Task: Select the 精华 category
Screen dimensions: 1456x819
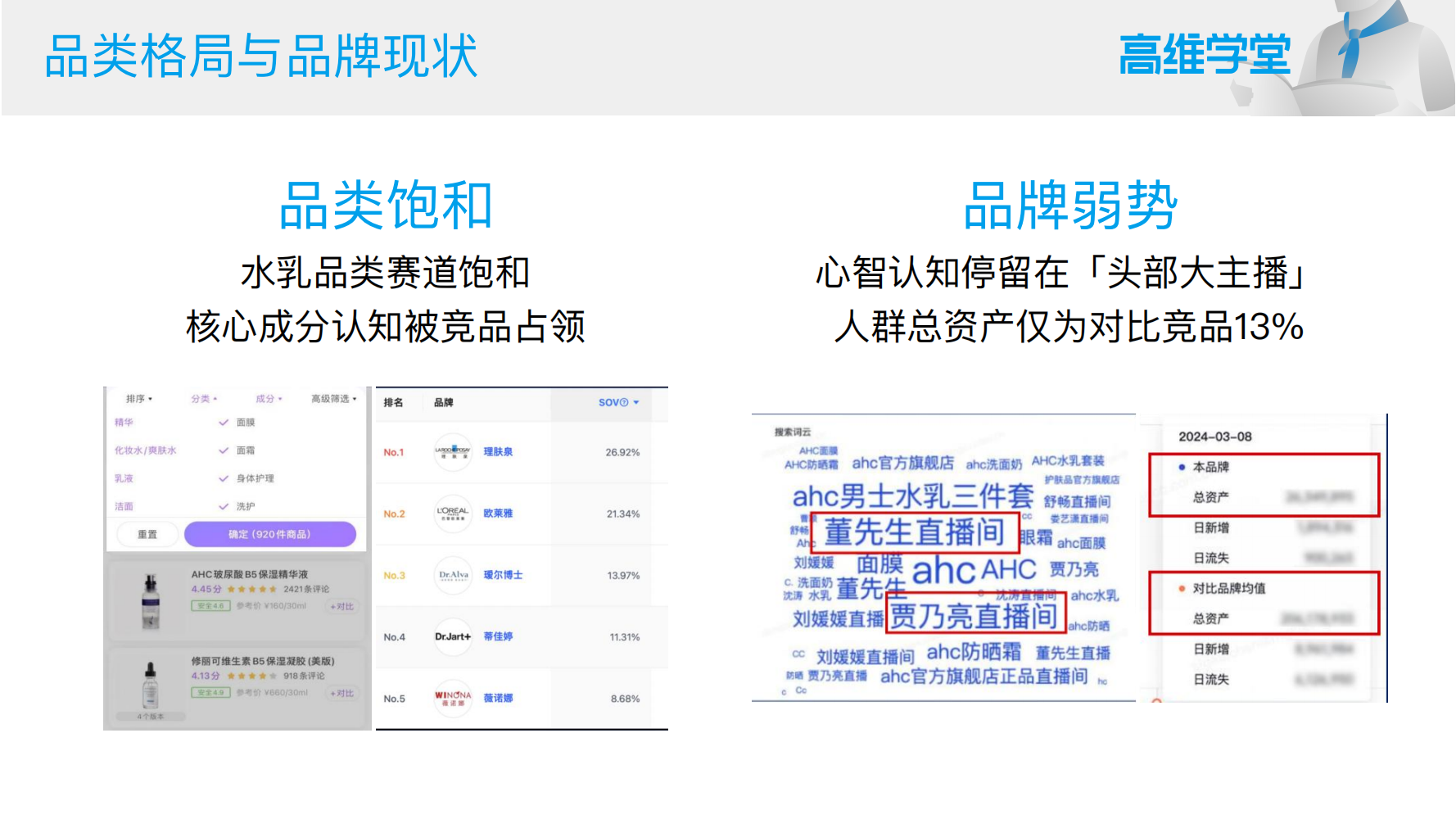Action: 124,423
